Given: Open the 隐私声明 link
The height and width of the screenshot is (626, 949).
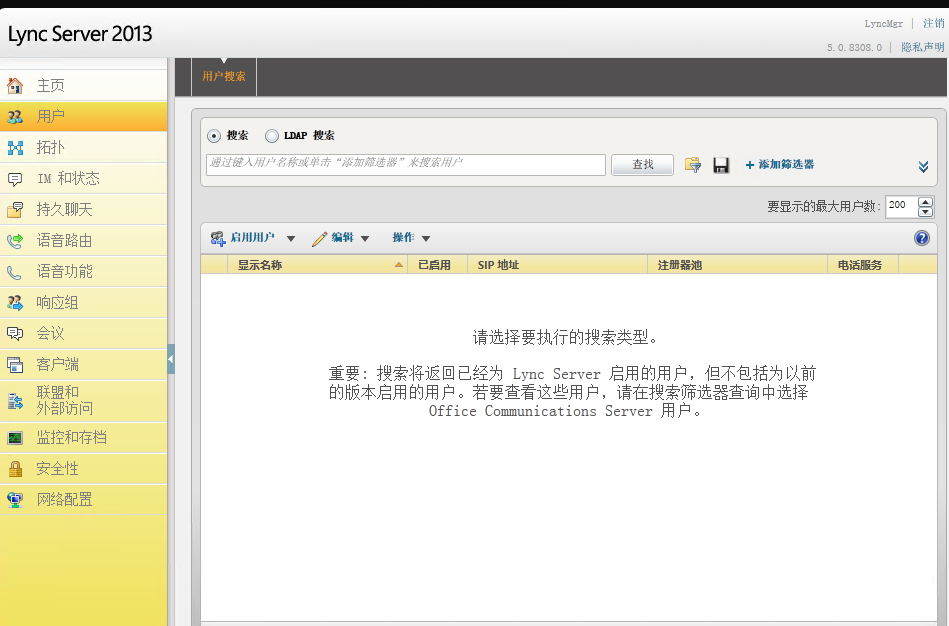Looking at the screenshot, I should 922,47.
